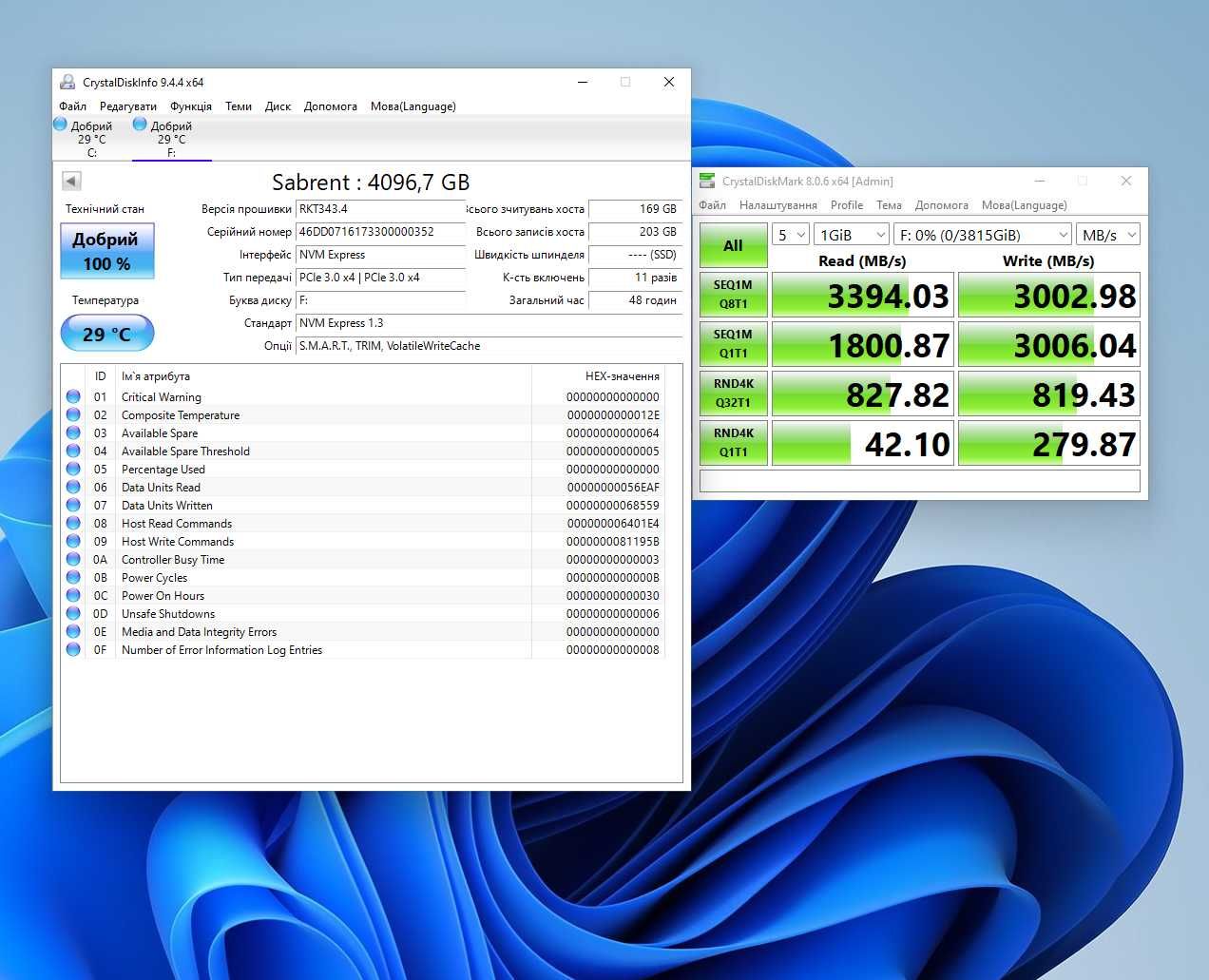Click status orb for Available Spare Threshold
The height and width of the screenshot is (980, 1209).
[x=73, y=451]
